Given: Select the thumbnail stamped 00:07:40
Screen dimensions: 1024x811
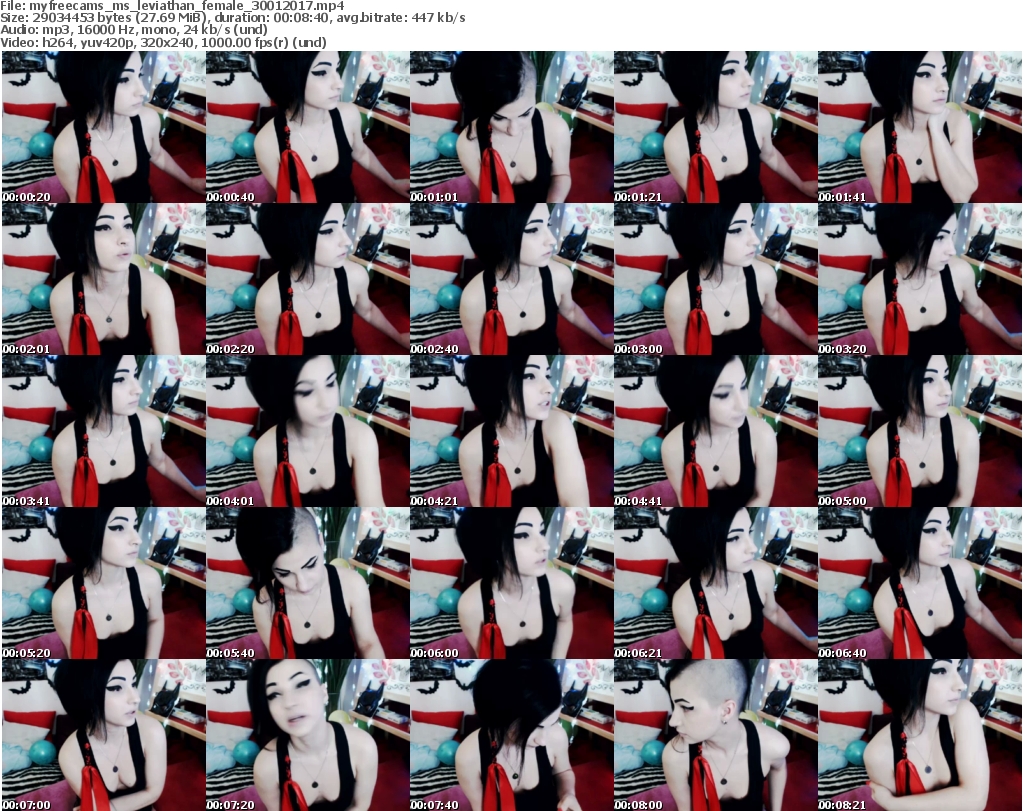Looking at the screenshot, I should click(x=512, y=735).
